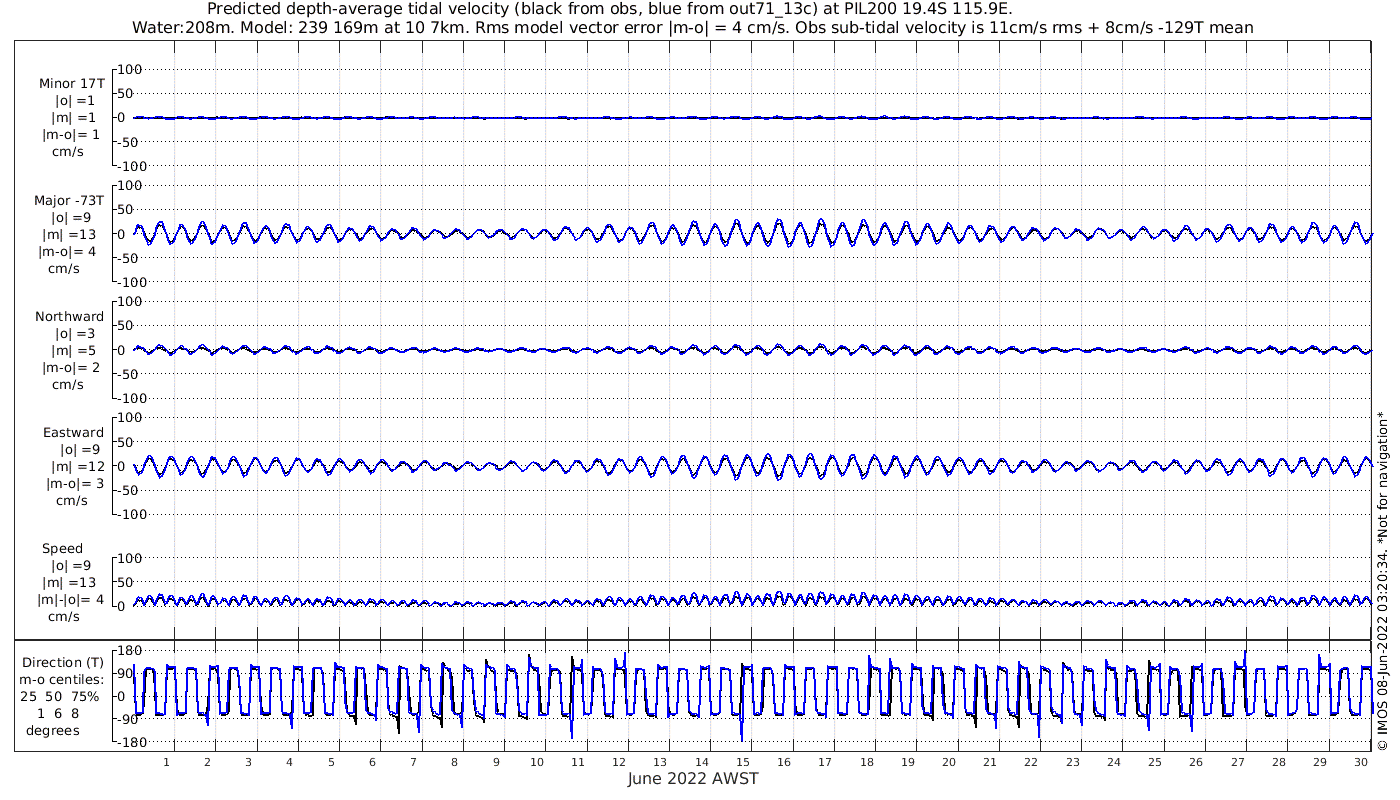1400x800 pixels.
Task: Click day "8" on the date axis
Action: [x=455, y=762]
